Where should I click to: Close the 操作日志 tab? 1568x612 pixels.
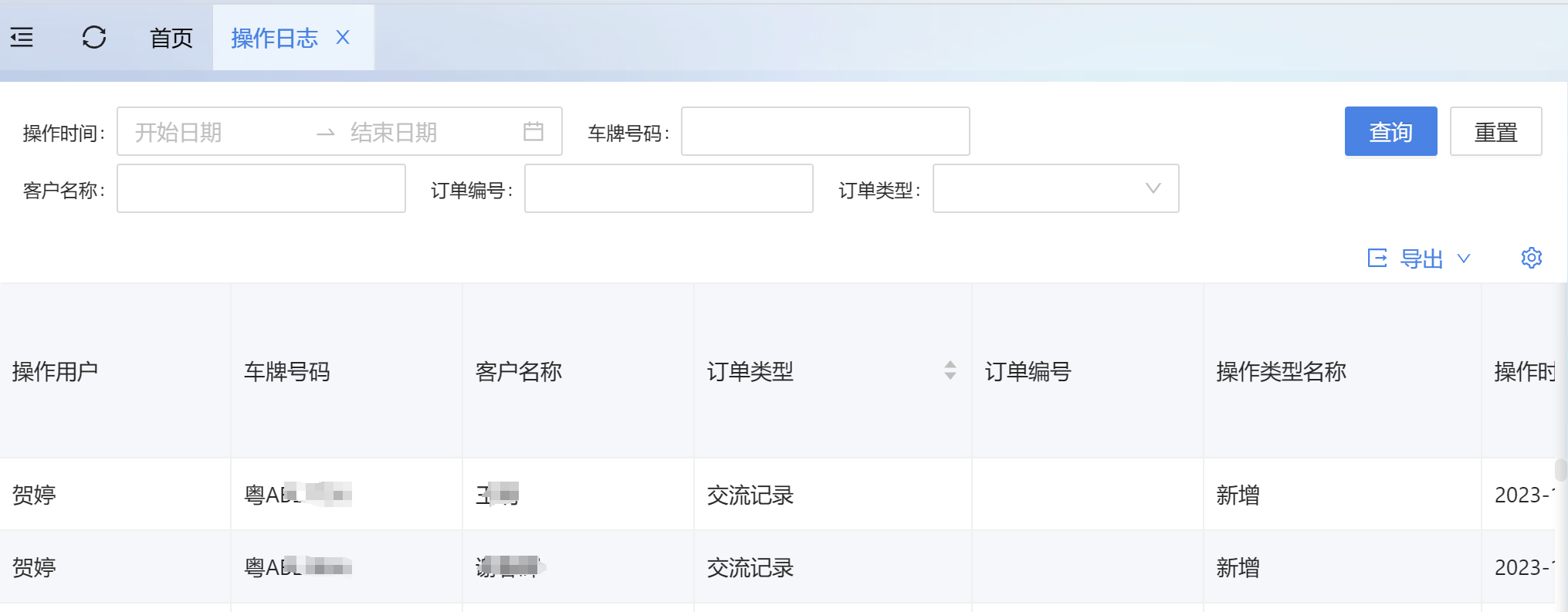tap(344, 37)
